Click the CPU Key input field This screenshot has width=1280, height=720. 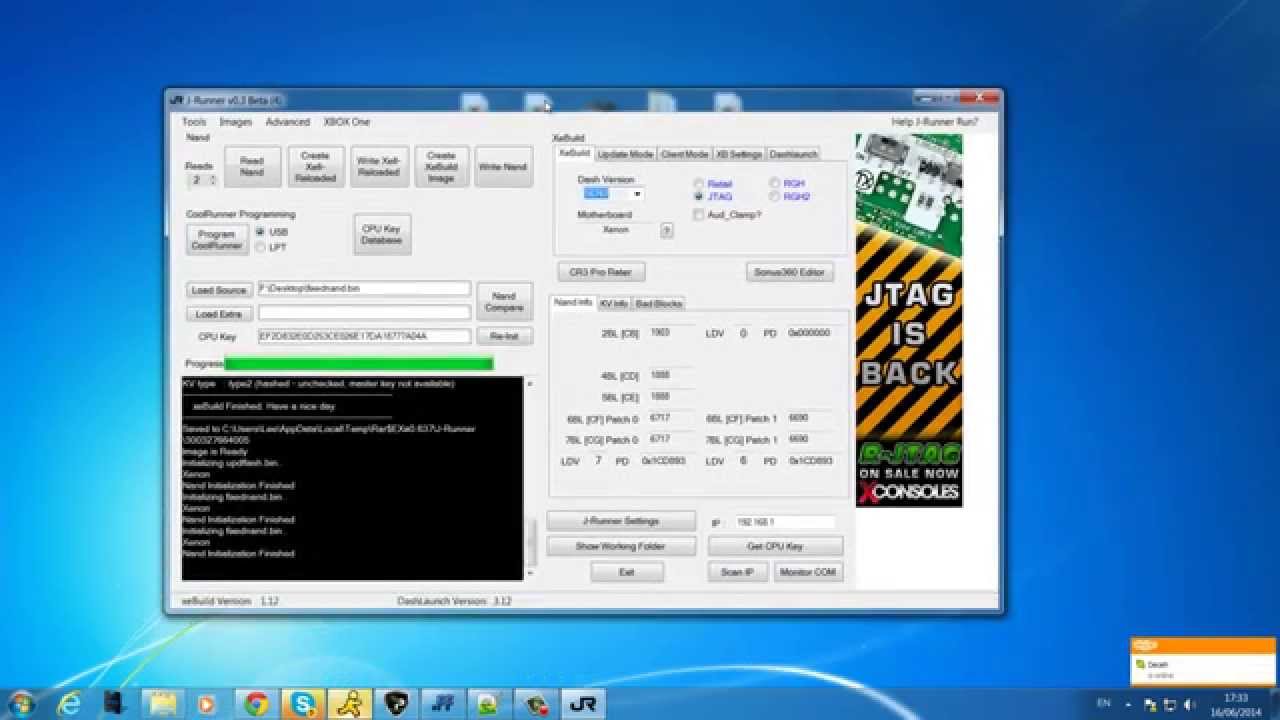point(364,336)
